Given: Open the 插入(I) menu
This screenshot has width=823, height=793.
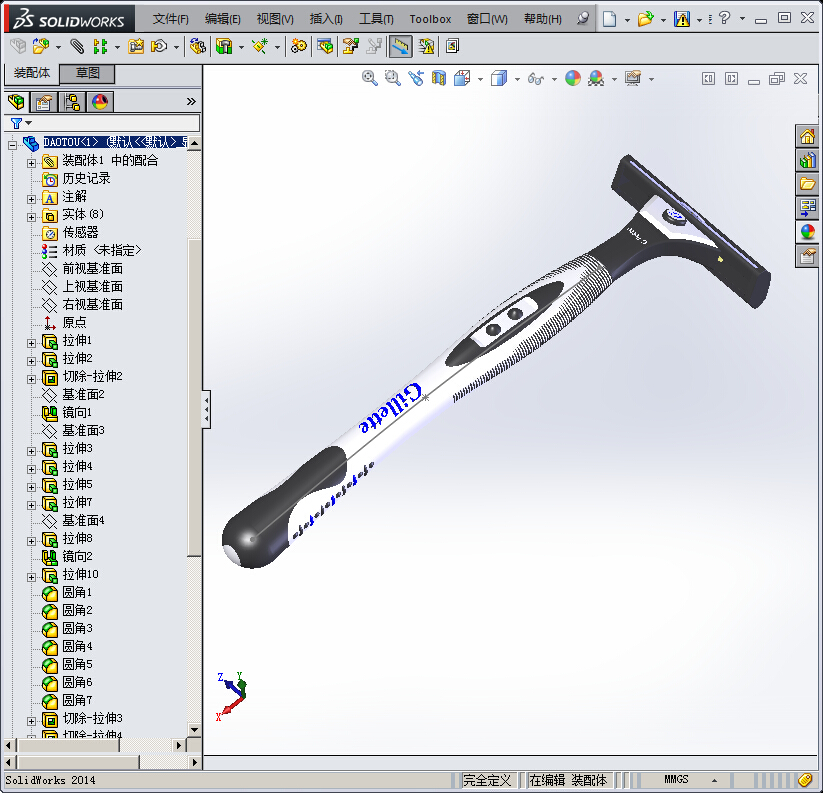Looking at the screenshot, I should pos(326,19).
